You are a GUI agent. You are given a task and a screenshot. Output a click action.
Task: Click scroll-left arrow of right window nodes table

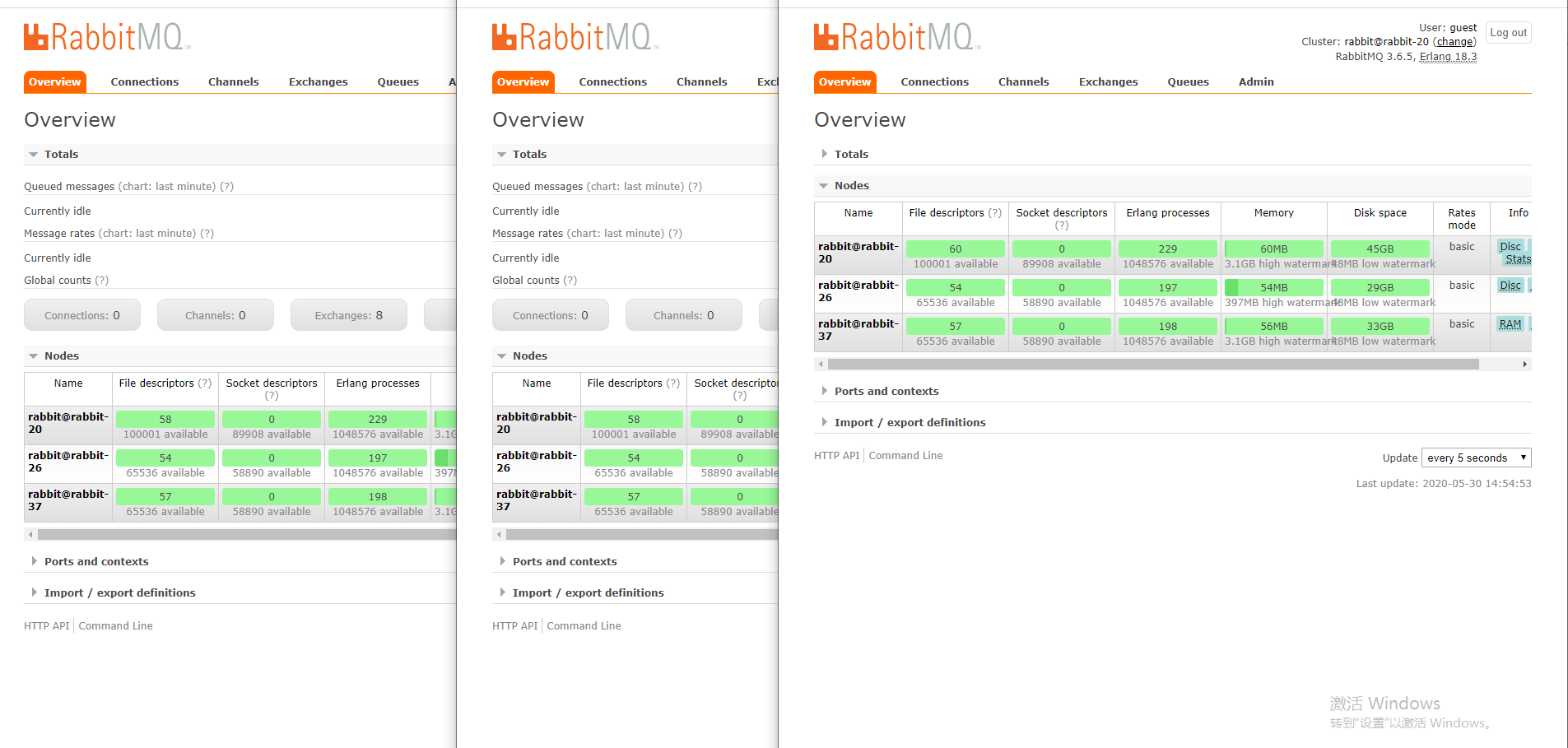pyautogui.click(x=821, y=364)
